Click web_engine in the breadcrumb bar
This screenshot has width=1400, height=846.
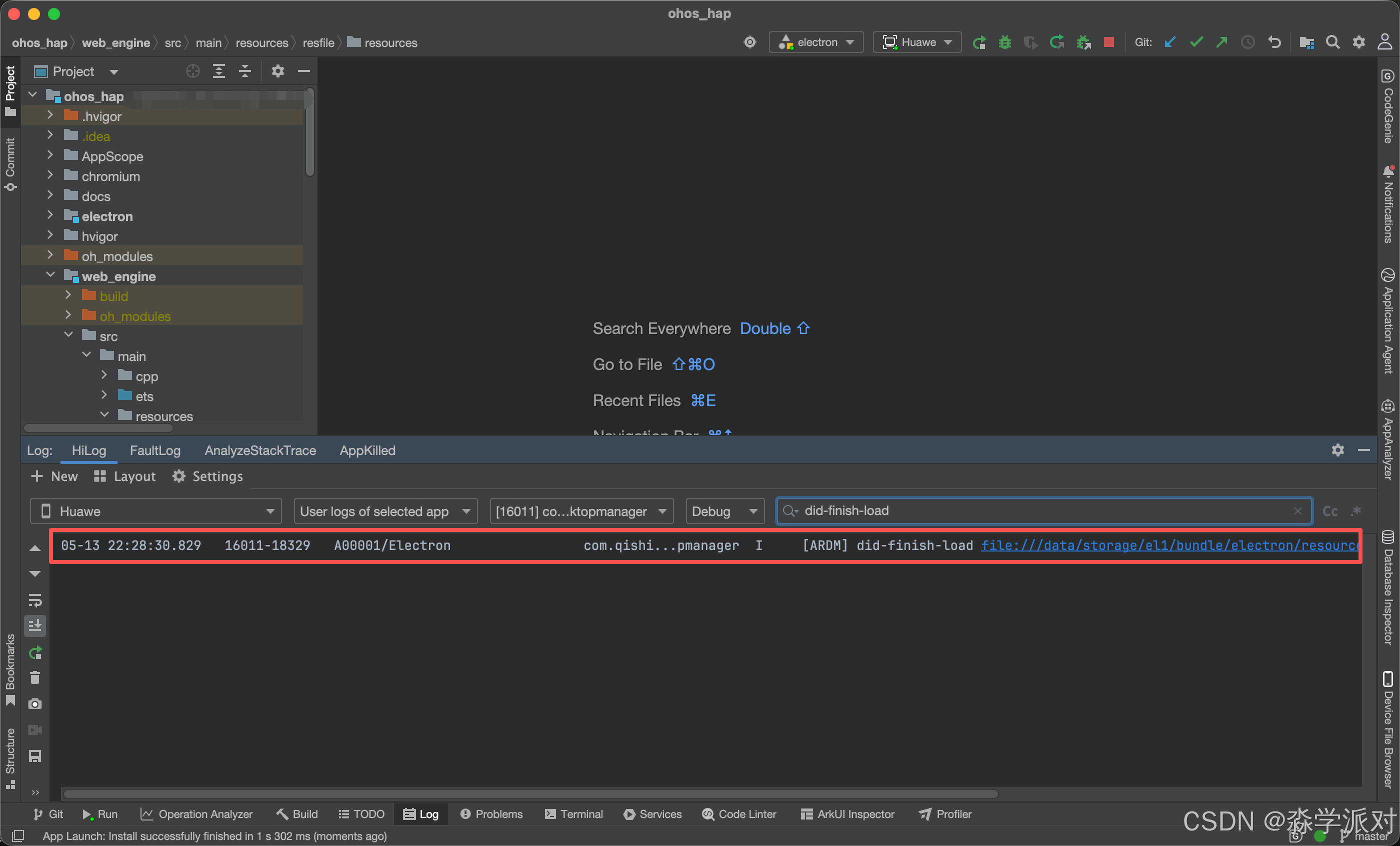pyautogui.click(x=116, y=42)
